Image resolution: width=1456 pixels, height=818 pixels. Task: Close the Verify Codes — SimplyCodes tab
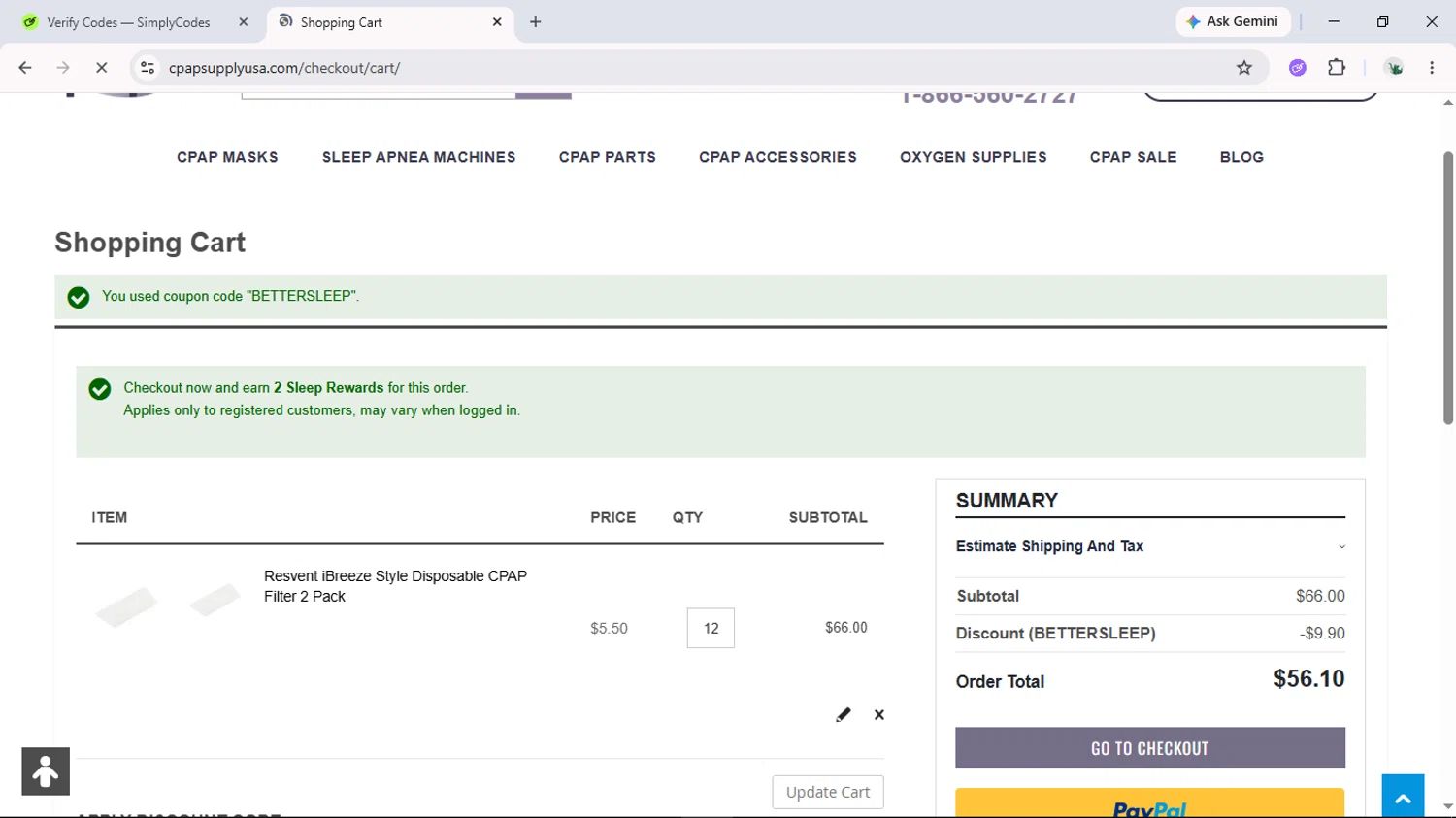[244, 21]
